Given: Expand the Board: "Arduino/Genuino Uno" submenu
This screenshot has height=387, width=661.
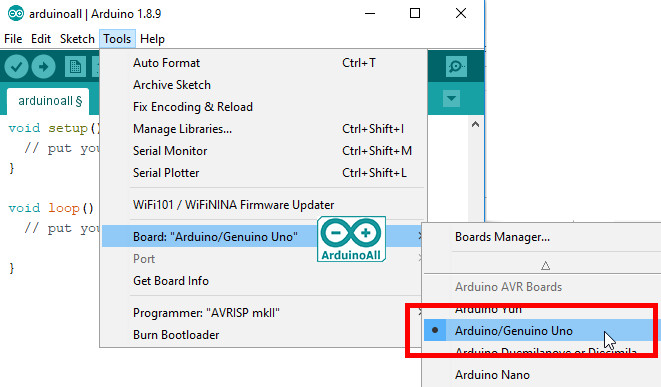Looking at the screenshot, I should click(x=263, y=236).
